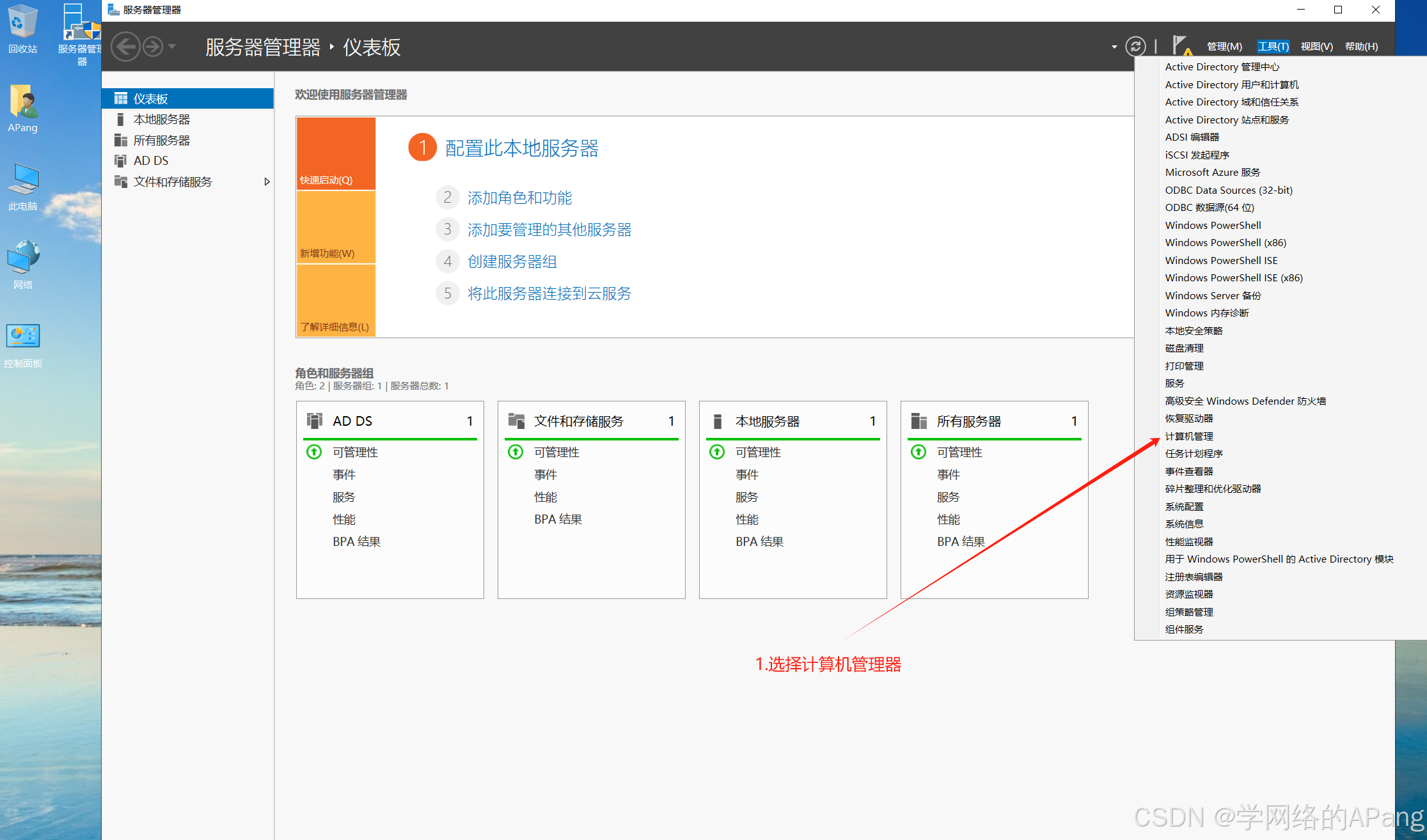Choose Windows PowerShell ISE menu entry
This screenshot has height=840, width=1427.
pyautogui.click(x=1220, y=260)
